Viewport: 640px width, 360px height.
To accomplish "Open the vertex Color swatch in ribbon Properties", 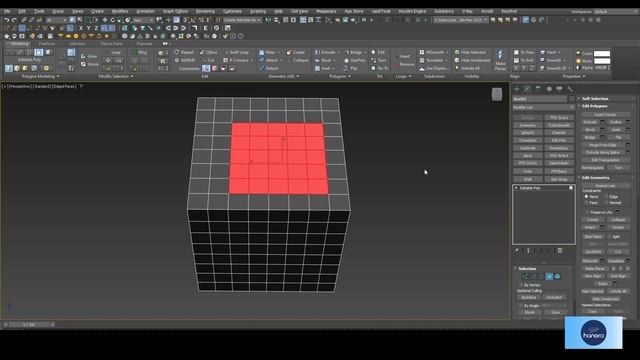I will (x=602, y=53).
